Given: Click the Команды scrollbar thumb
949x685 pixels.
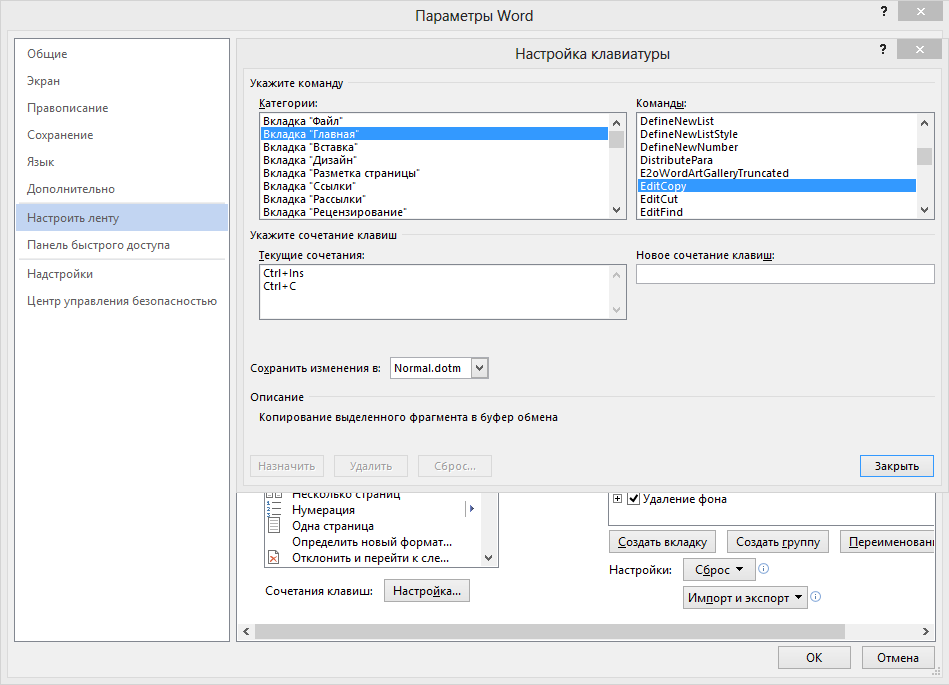Looking at the screenshot, I should [924, 156].
